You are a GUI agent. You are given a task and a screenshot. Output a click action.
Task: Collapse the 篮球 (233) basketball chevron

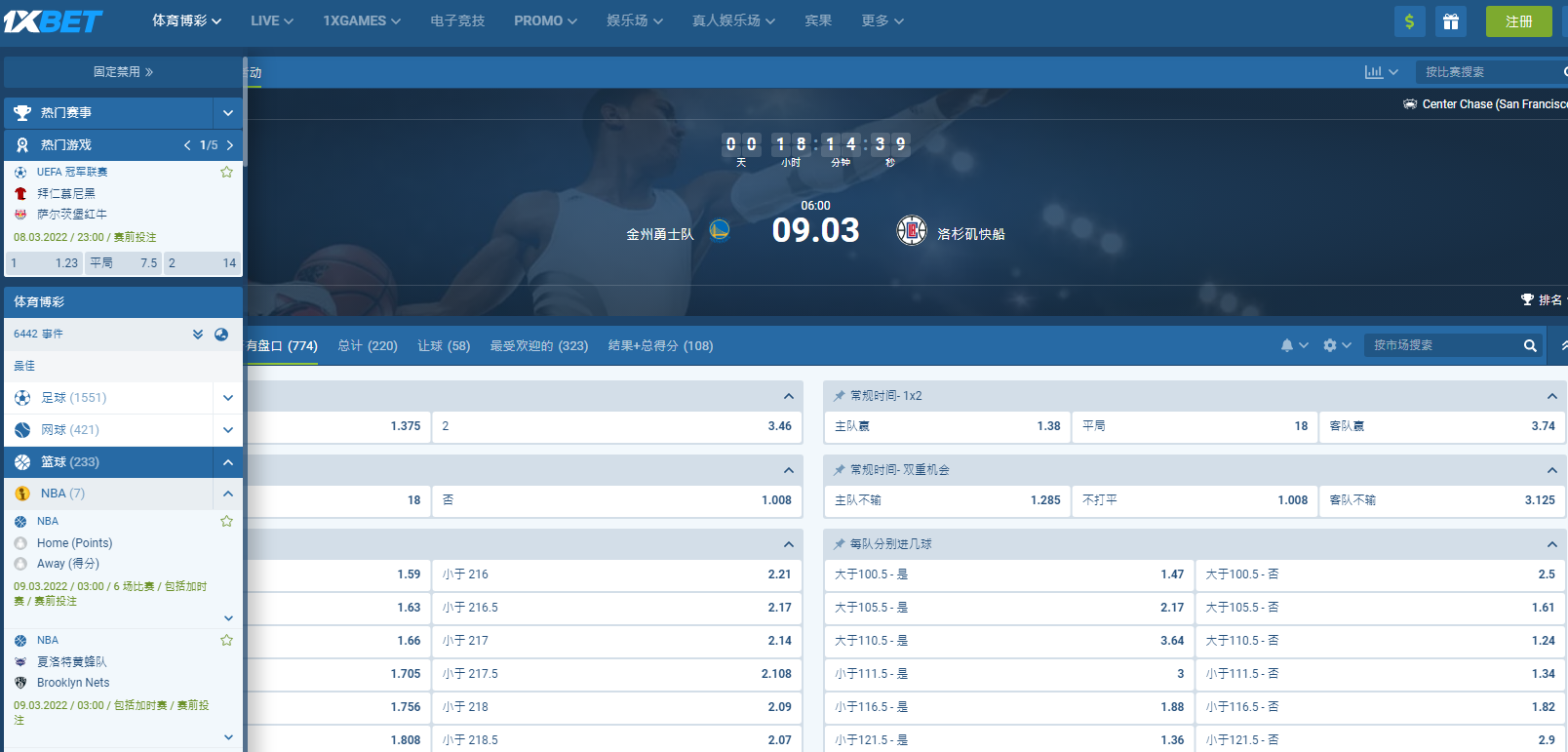pos(227,462)
